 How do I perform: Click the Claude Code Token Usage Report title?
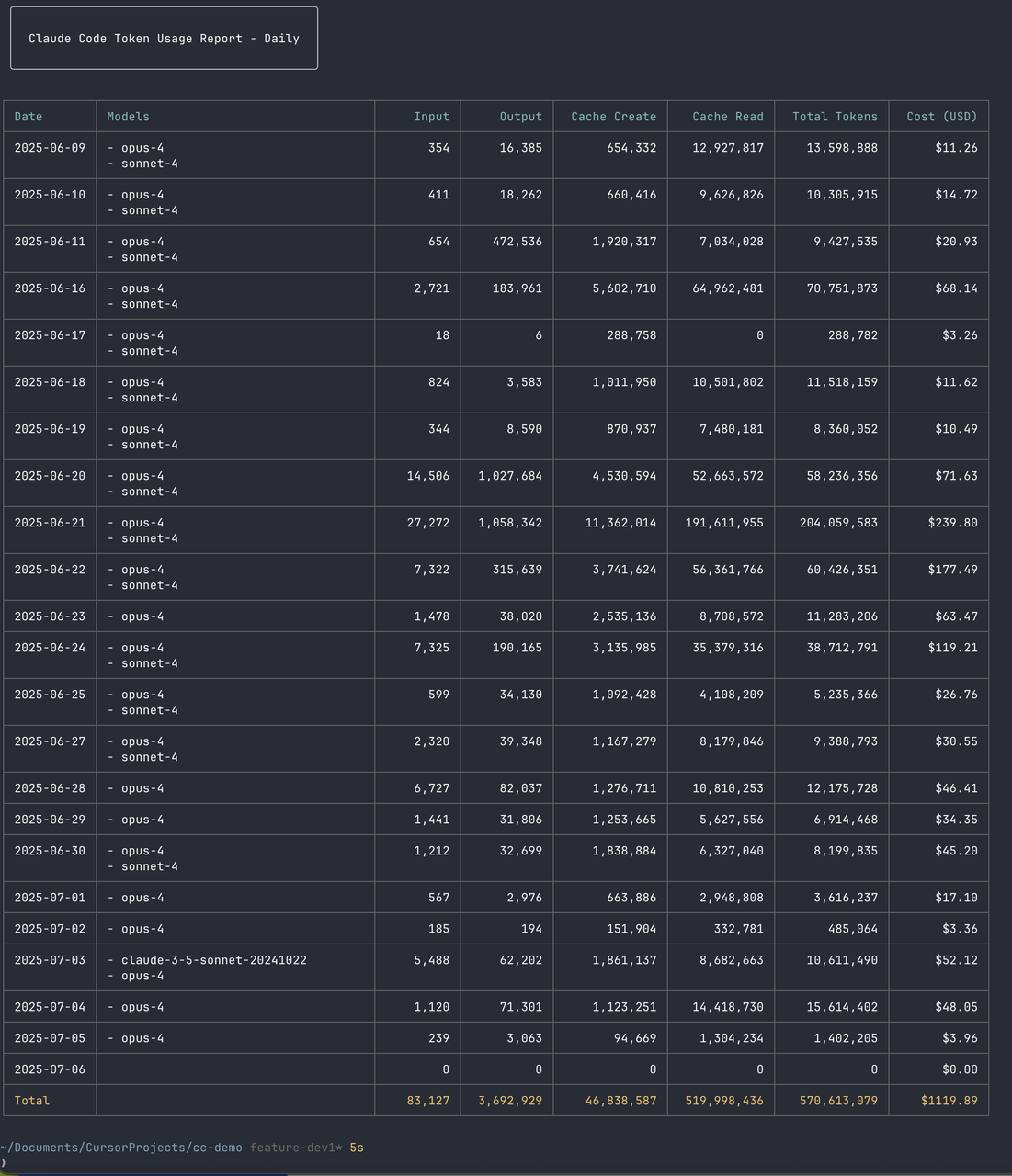pyautogui.click(x=164, y=39)
